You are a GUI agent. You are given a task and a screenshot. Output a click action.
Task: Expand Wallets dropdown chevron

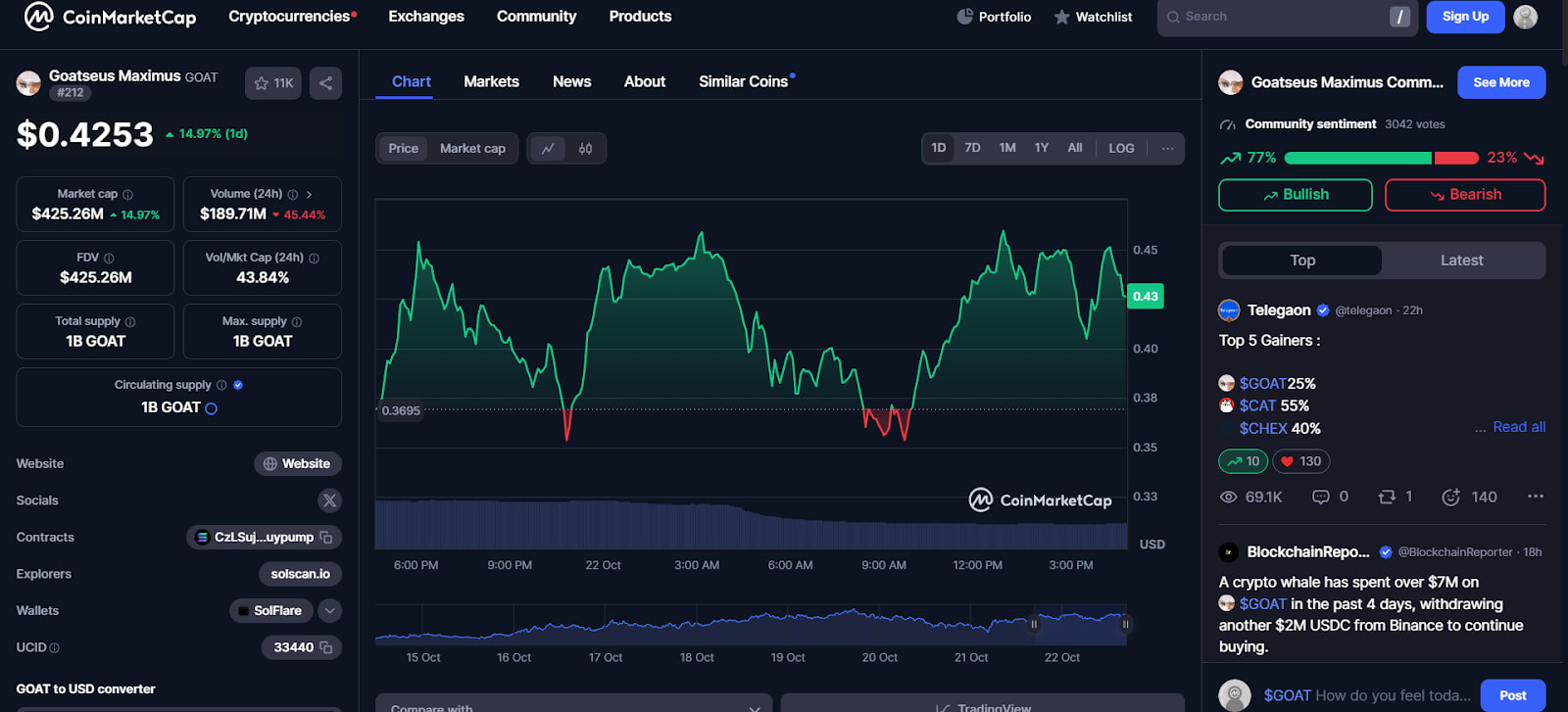tap(329, 611)
